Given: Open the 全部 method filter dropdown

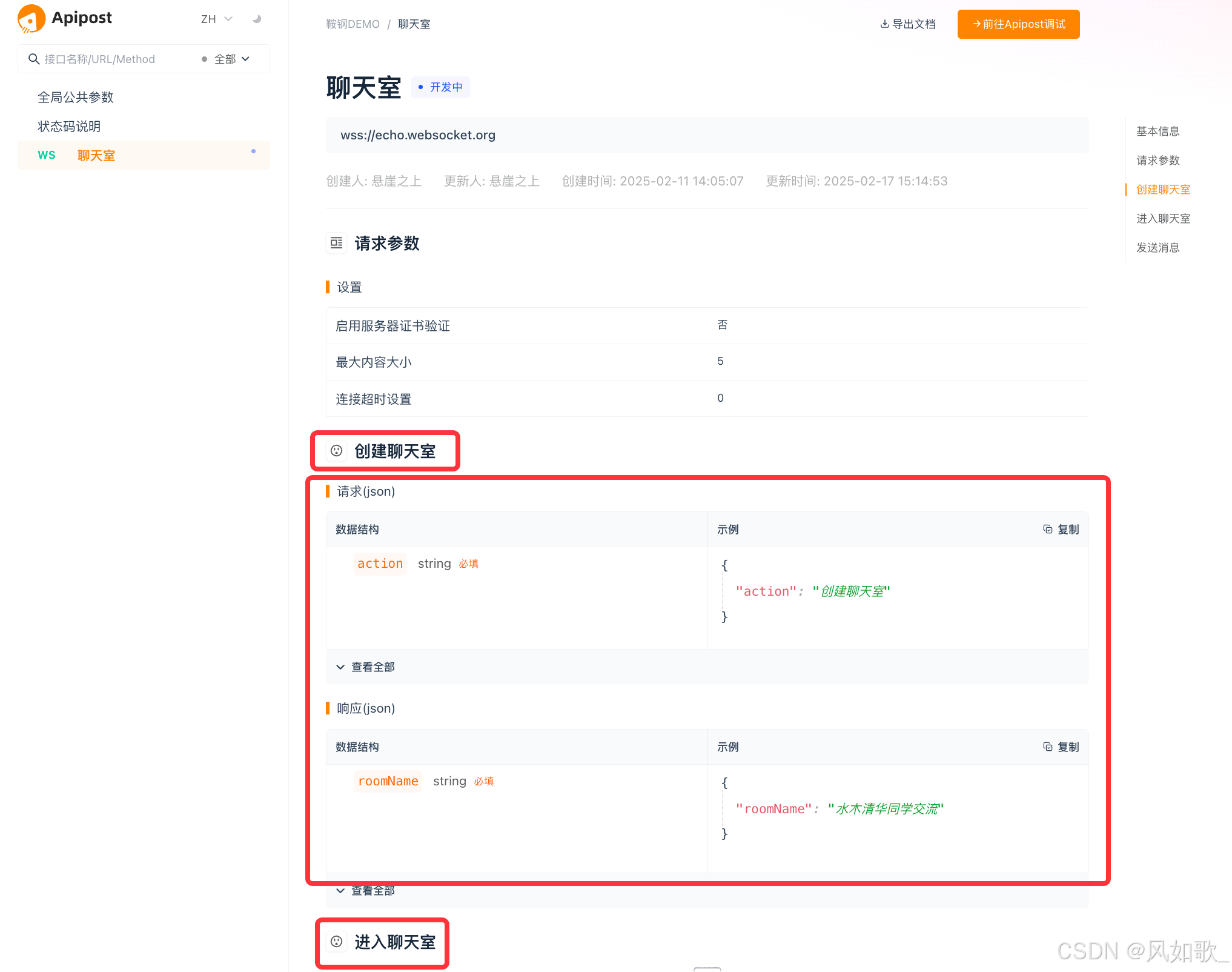Looking at the screenshot, I should (x=231, y=59).
